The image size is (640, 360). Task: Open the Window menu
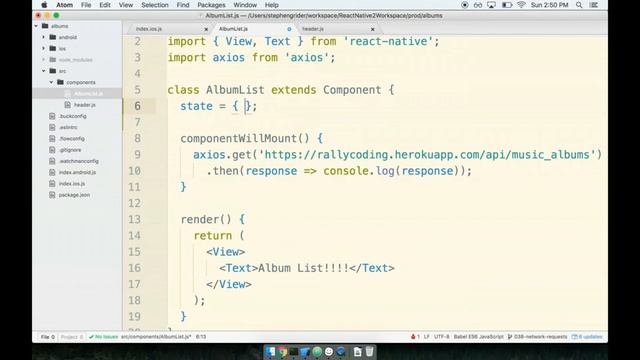coord(245,5)
